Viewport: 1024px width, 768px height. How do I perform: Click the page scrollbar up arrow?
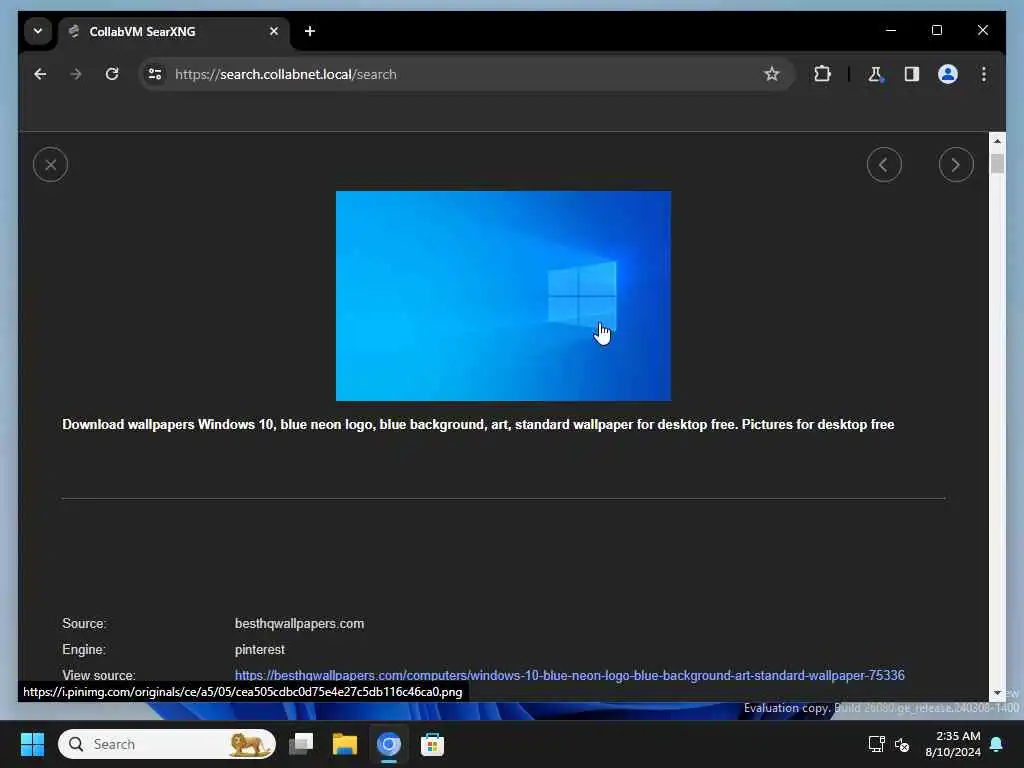997,140
